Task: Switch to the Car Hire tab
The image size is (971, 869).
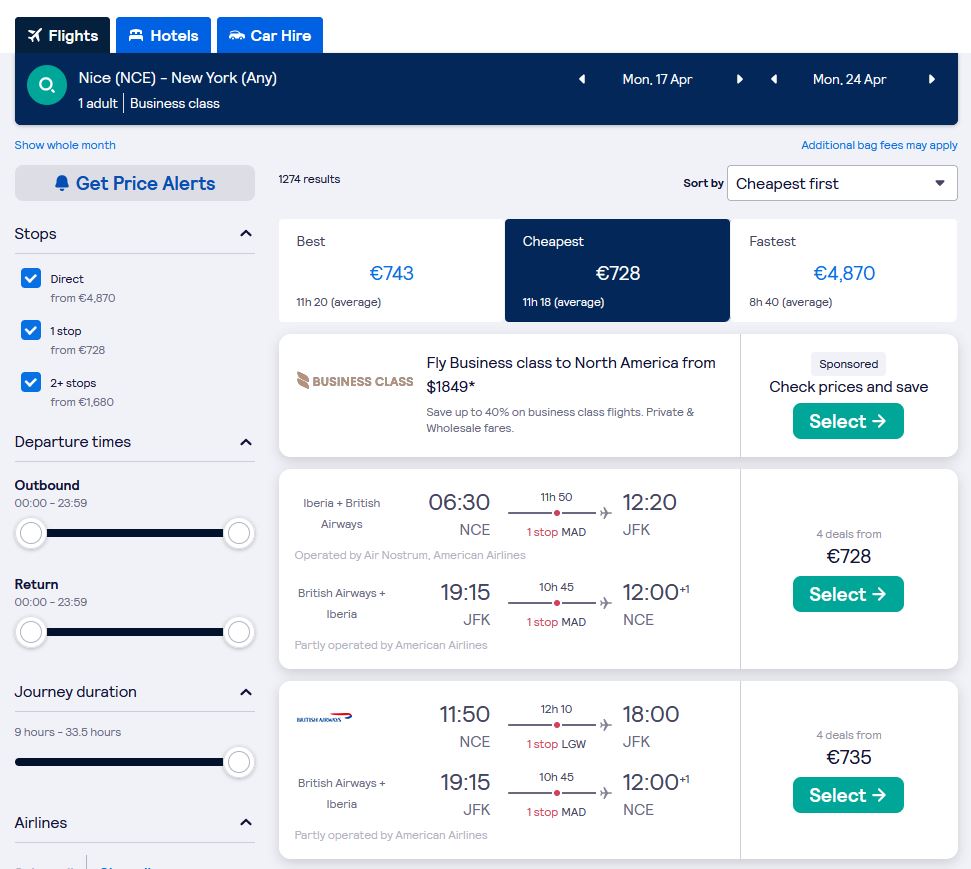Action: (270, 35)
